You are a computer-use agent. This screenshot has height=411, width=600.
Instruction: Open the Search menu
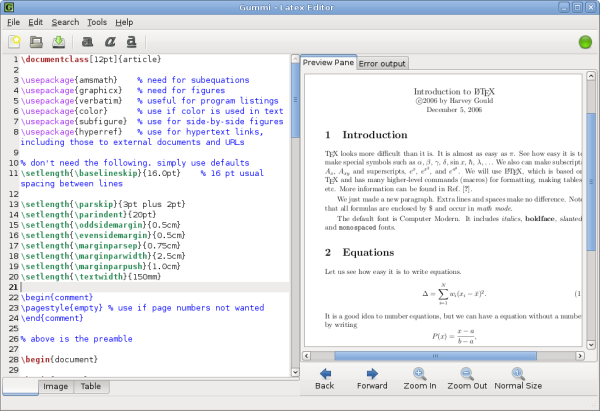[65, 22]
